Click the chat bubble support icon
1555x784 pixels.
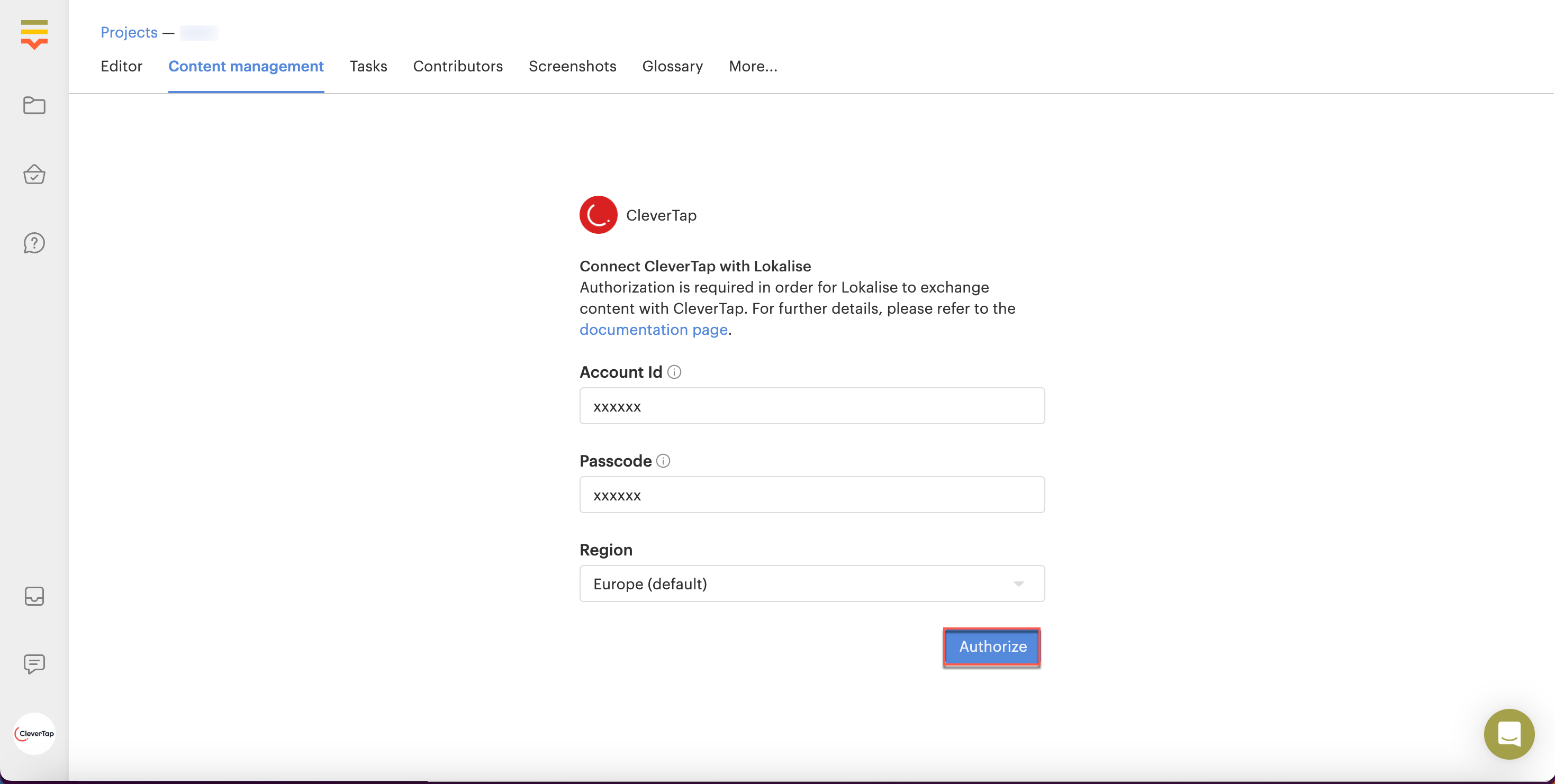click(x=1510, y=733)
